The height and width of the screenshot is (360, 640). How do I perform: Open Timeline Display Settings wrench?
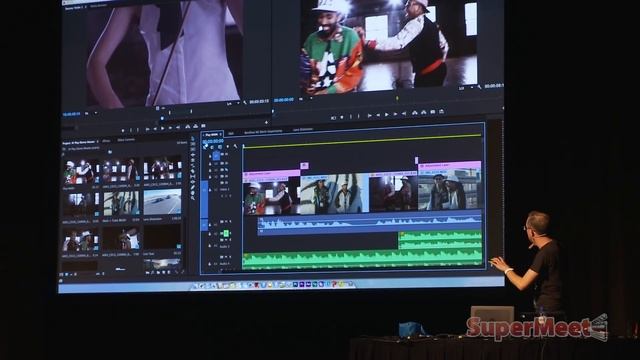click(x=236, y=146)
